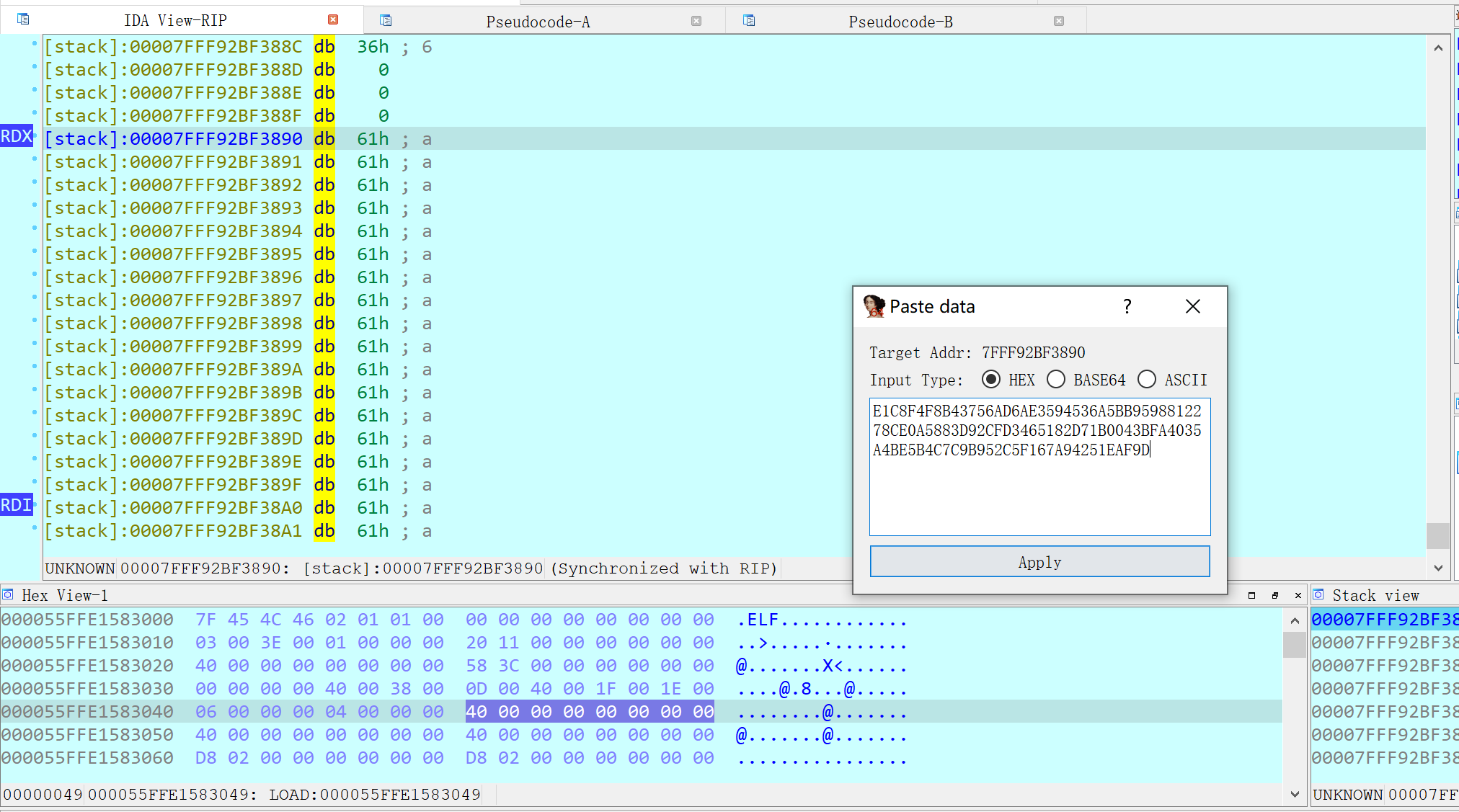Close the Pseudocode-A tab
Image resolution: width=1459 pixels, height=812 pixels.
pyautogui.click(x=696, y=21)
